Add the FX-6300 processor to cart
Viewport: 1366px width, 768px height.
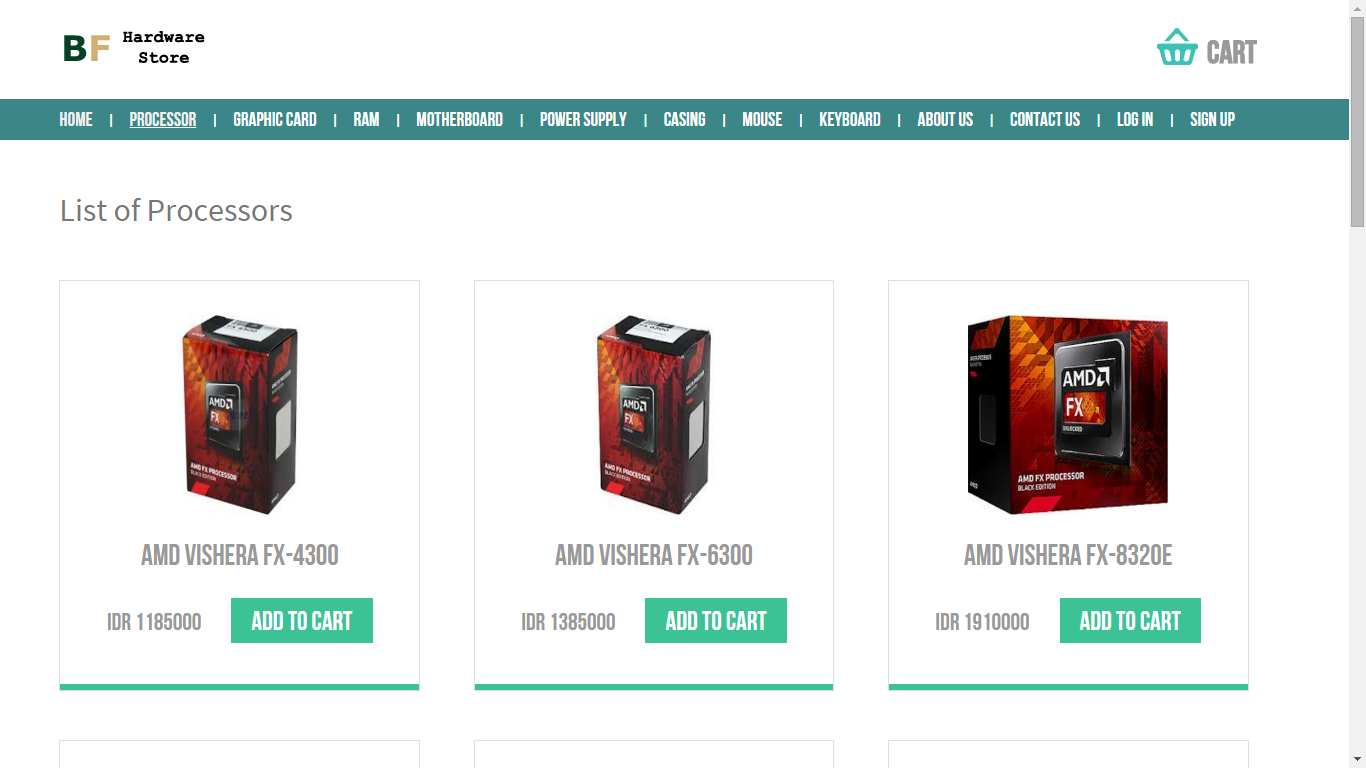pyautogui.click(x=716, y=621)
